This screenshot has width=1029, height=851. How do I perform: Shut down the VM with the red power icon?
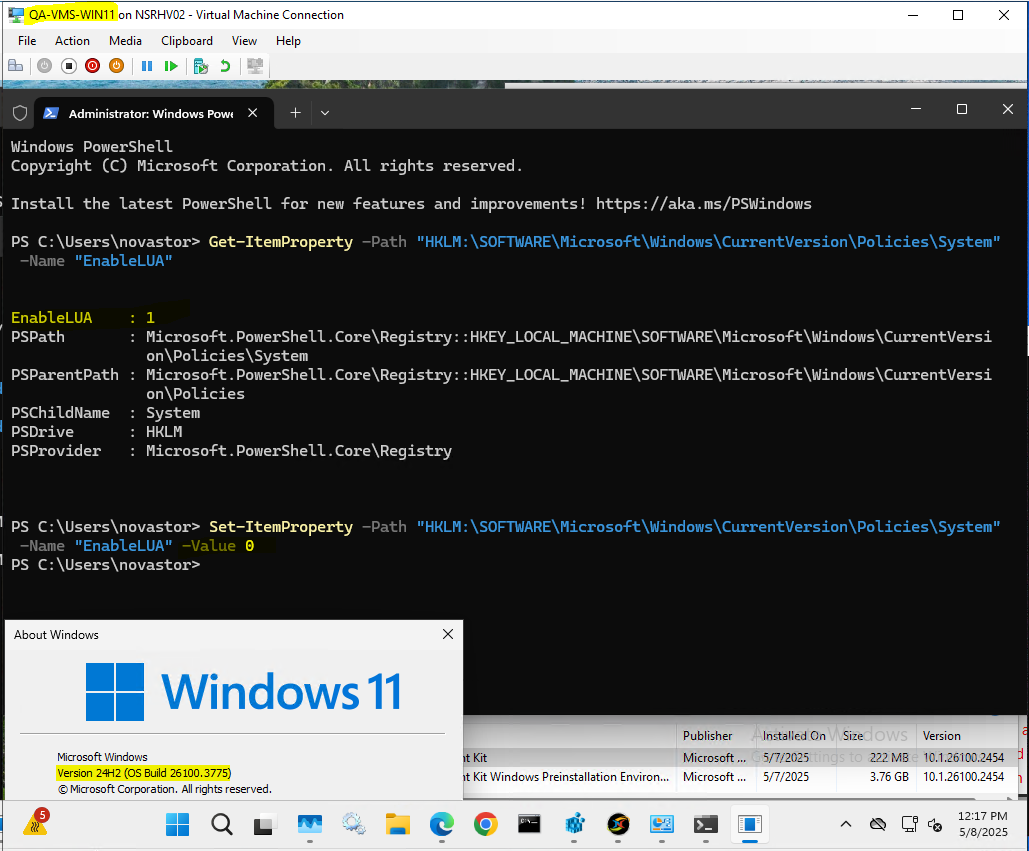point(93,66)
